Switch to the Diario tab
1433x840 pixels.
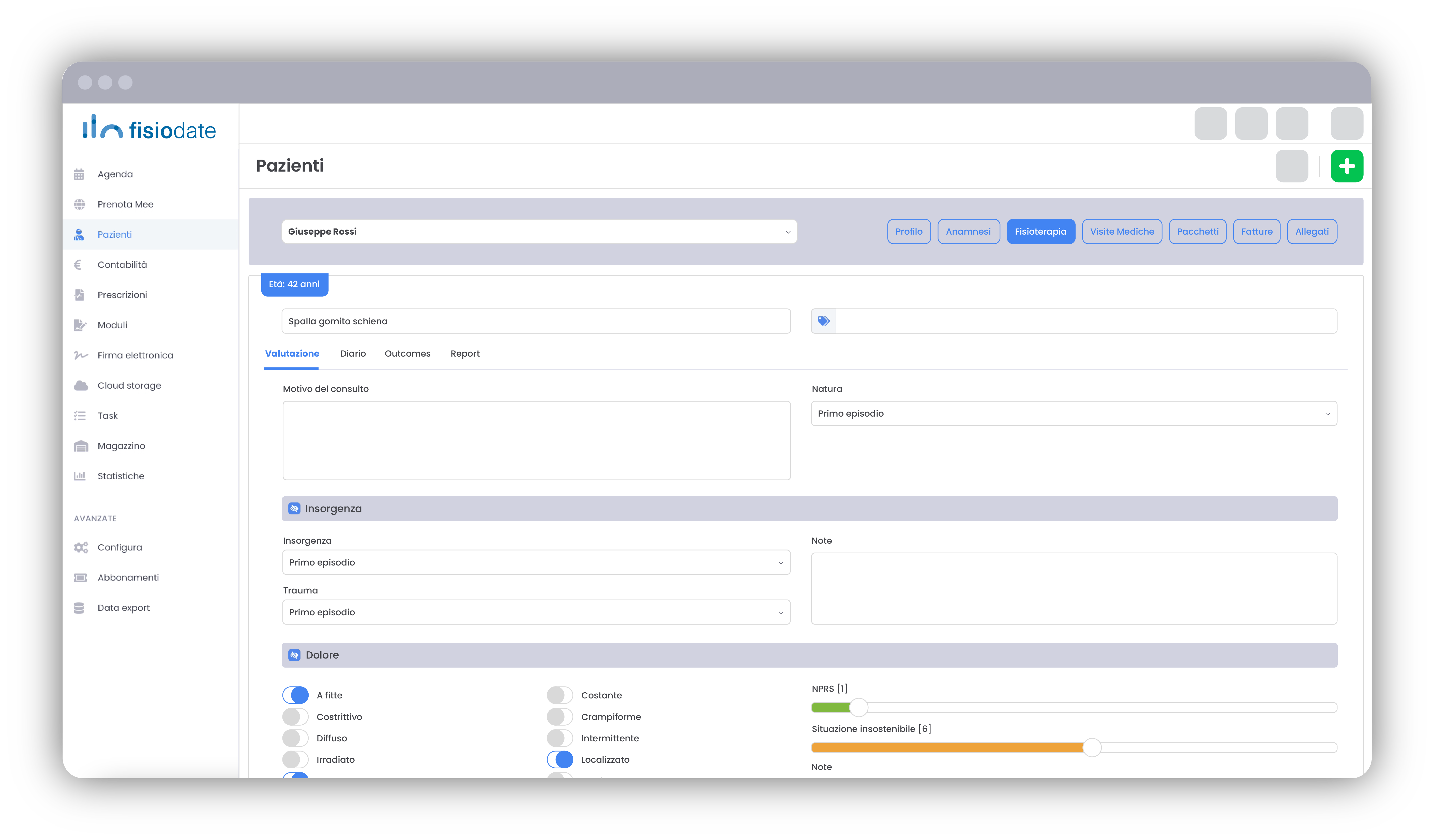(x=353, y=354)
